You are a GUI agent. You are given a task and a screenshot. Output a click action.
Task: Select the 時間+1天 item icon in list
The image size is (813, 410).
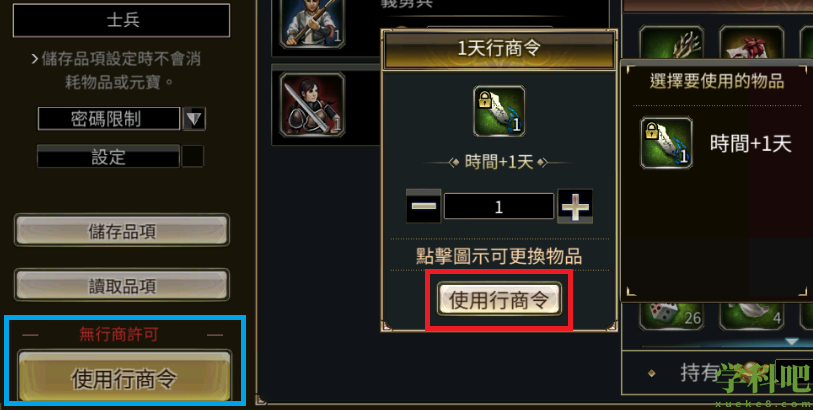pyautogui.click(x=666, y=143)
